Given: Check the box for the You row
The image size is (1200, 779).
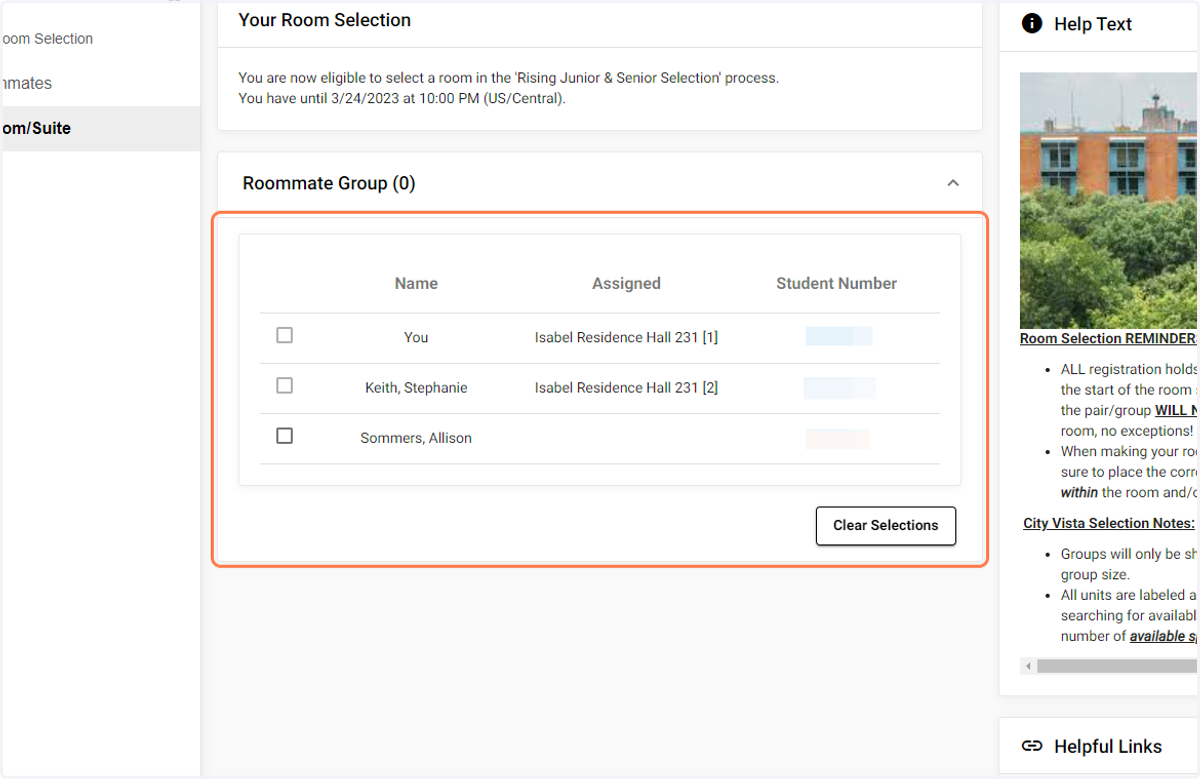Looking at the screenshot, I should (x=284, y=335).
